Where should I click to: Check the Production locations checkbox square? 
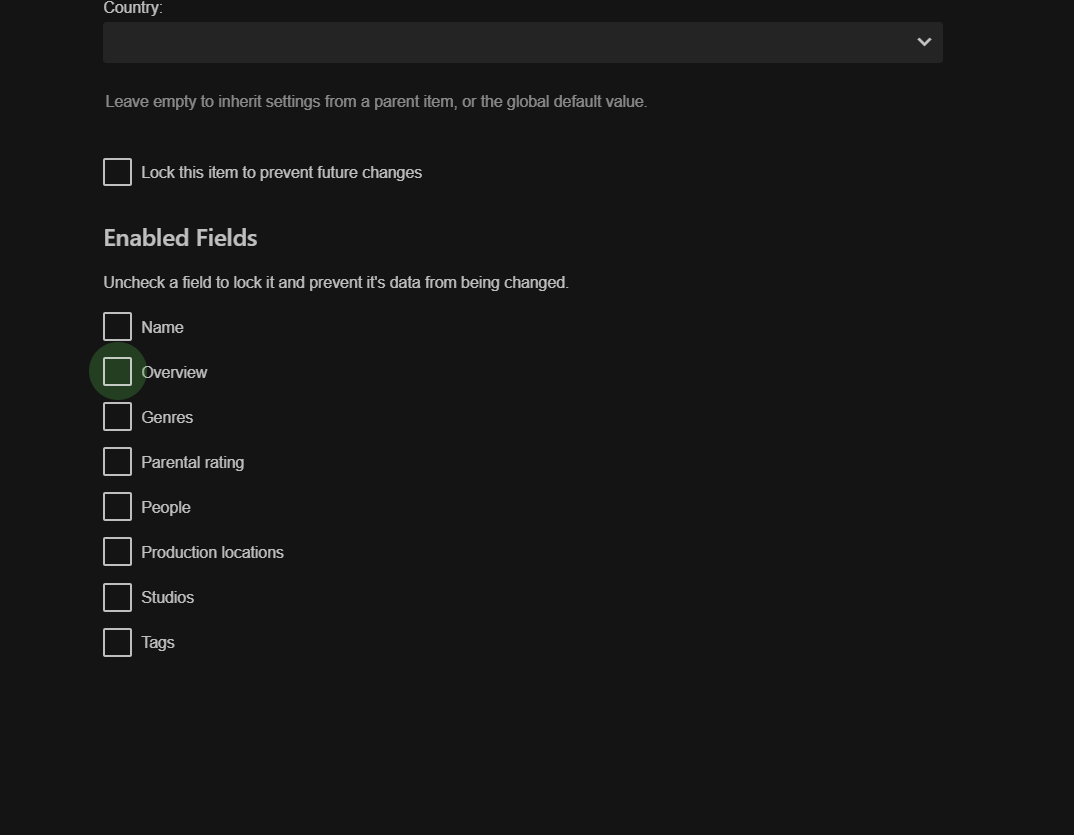coord(117,552)
